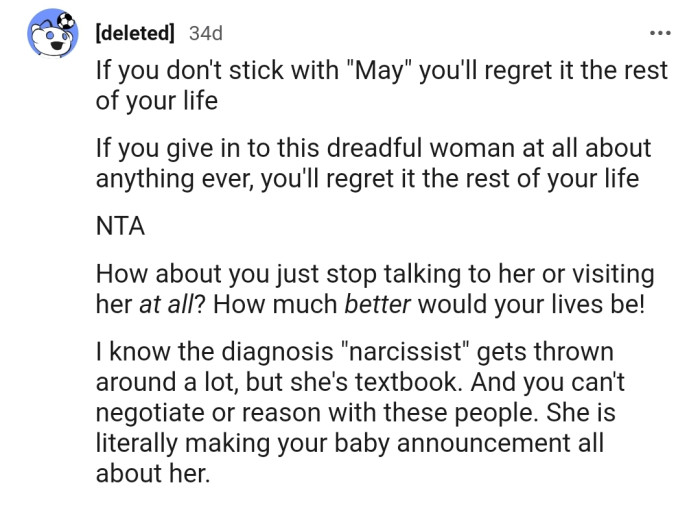700x507 pixels.
Task: Click the NTA verdict text
Action: pyautogui.click(x=120, y=226)
